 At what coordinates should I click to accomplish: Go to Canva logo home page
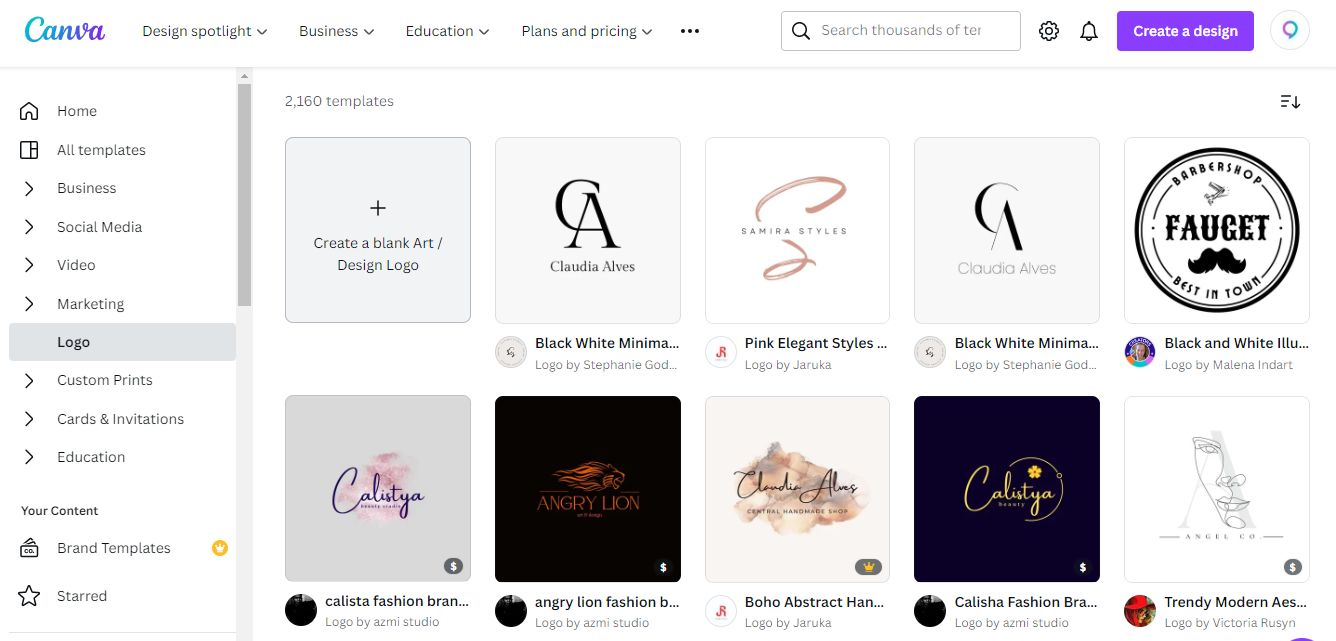(65, 30)
